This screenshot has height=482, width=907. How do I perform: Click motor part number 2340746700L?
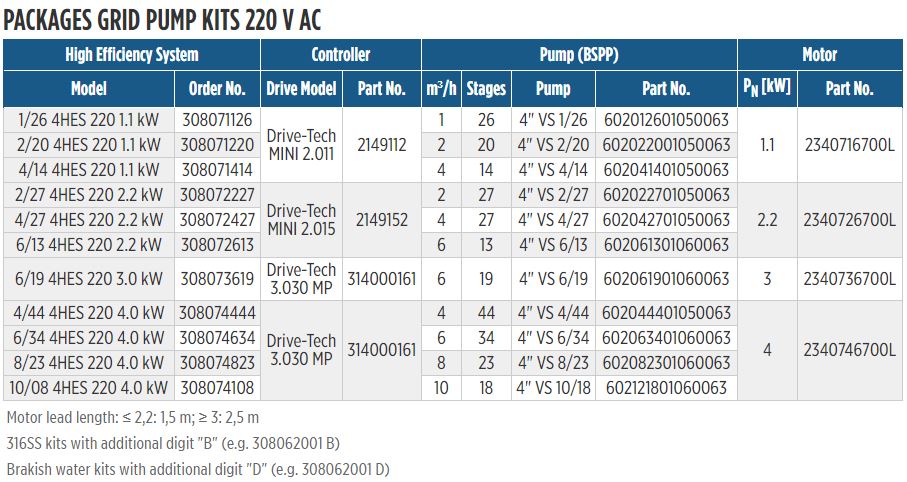point(850,350)
